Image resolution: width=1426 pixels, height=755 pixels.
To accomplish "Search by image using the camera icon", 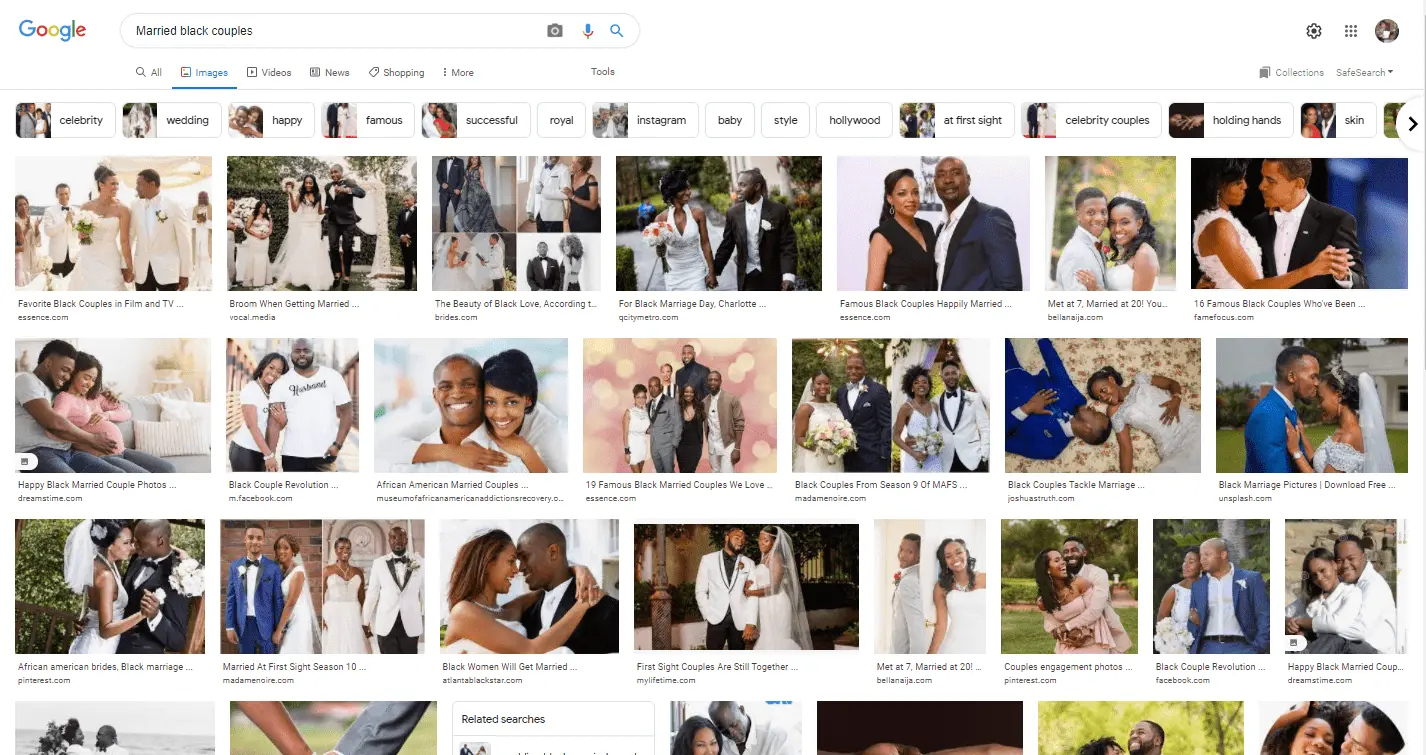I will point(554,30).
